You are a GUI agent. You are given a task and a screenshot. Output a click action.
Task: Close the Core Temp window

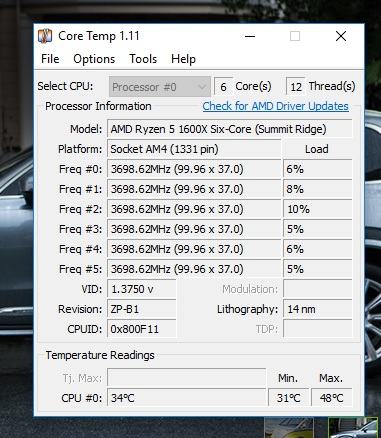[341, 36]
